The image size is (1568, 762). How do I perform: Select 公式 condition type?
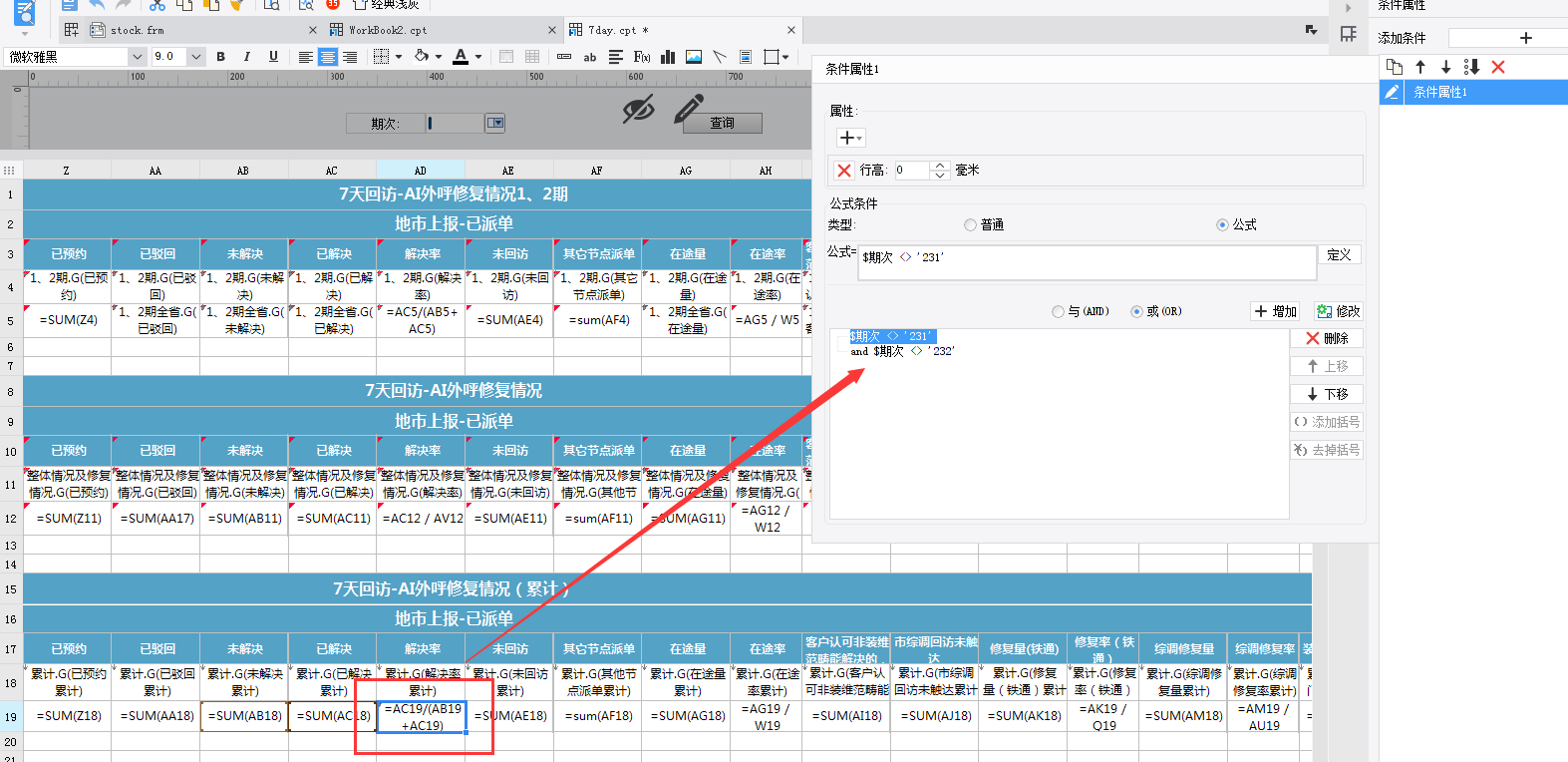coord(1222,225)
